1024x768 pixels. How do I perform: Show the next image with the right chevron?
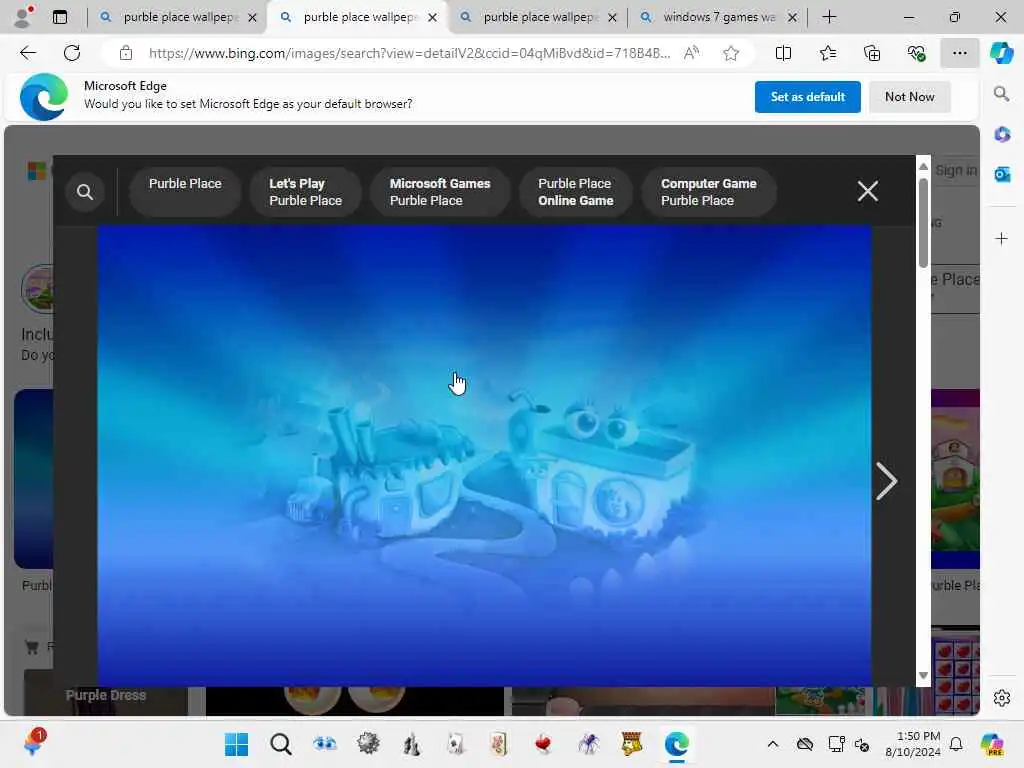886,481
